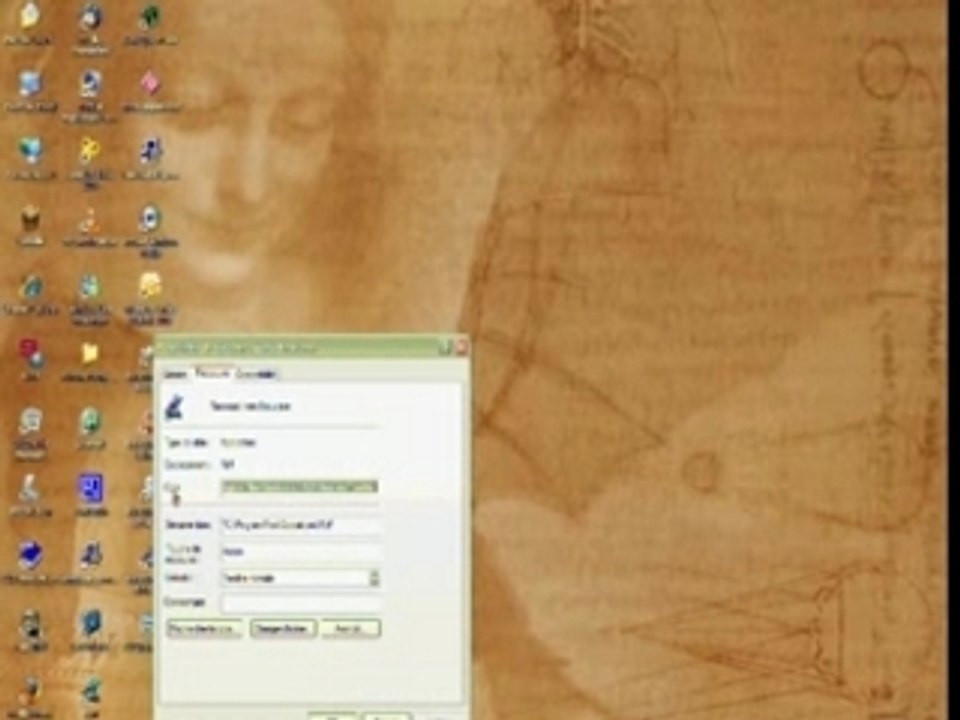
Task: Click the blue shortcut icon in the dialog header
Action: click(175, 407)
